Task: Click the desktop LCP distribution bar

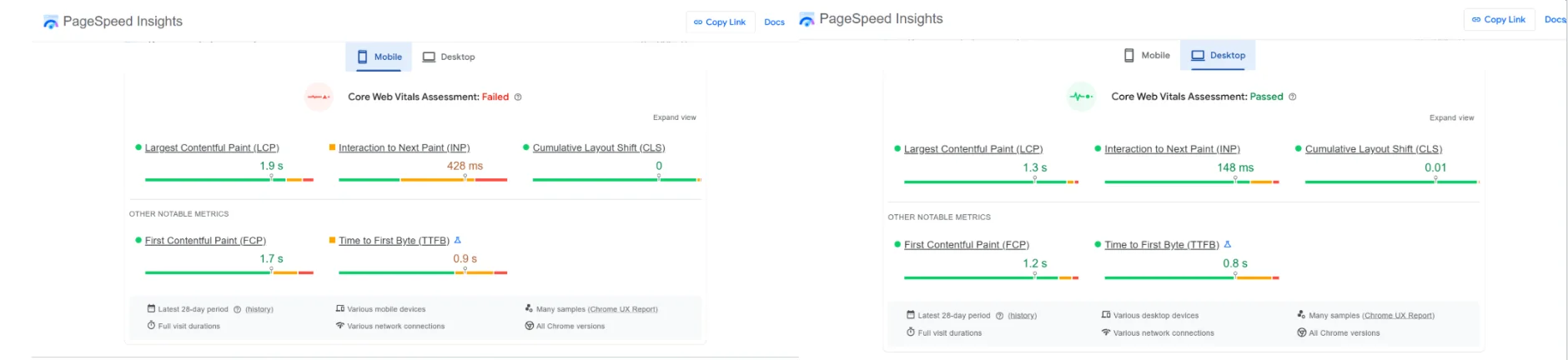Action: pos(992,182)
